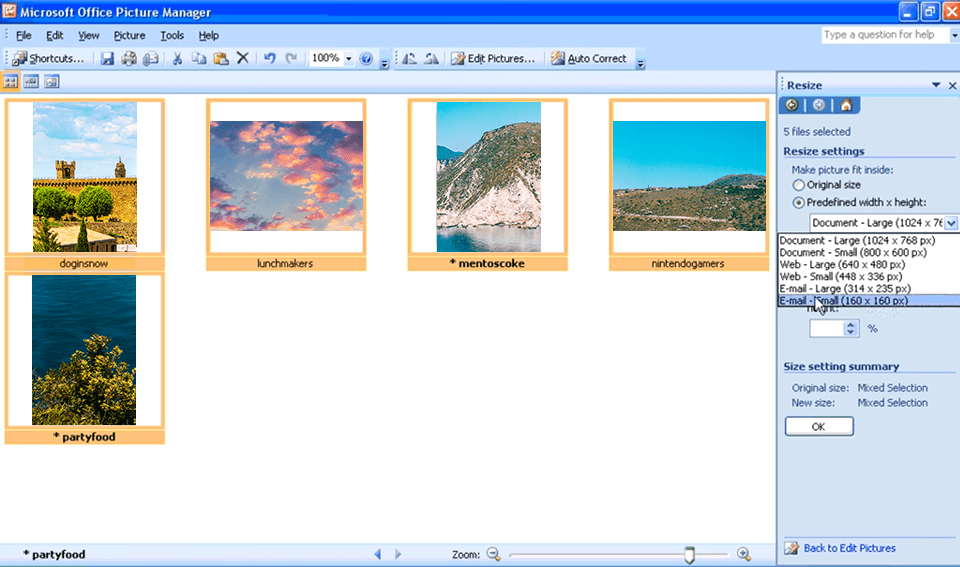
Task: Click the OK button
Action: pos(819,427)
